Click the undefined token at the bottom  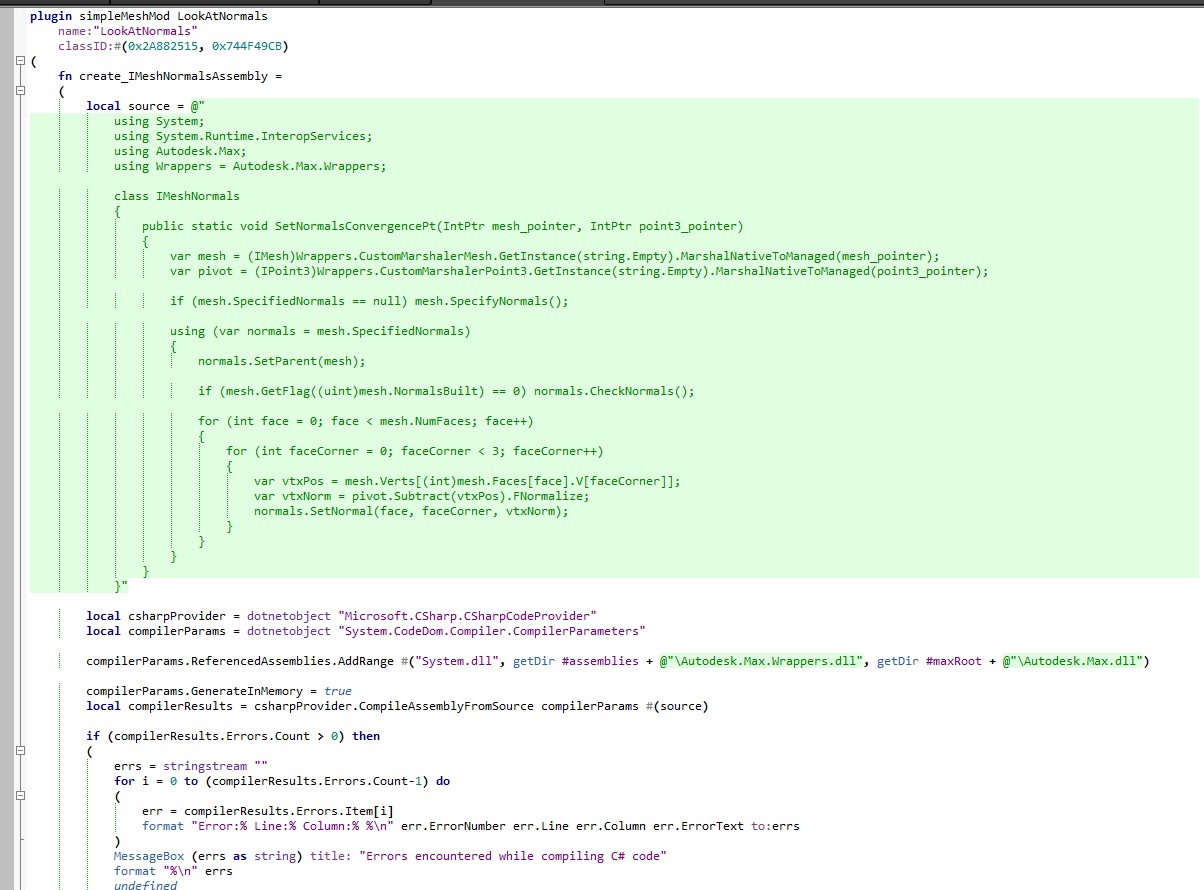145,885
